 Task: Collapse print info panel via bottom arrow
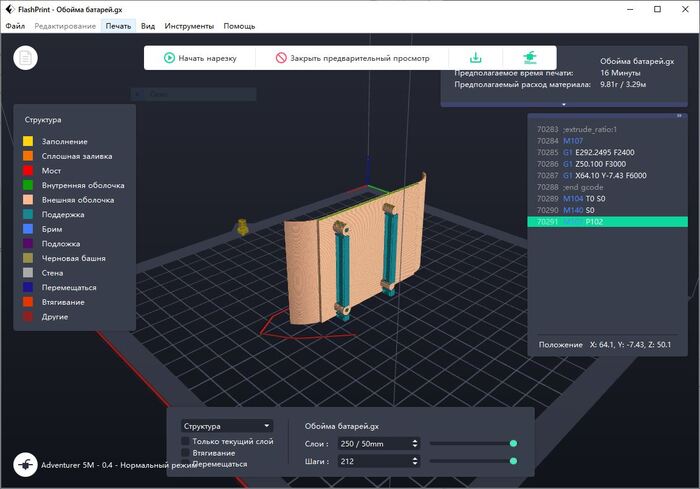pyautogui.click(x=563, y=103)
